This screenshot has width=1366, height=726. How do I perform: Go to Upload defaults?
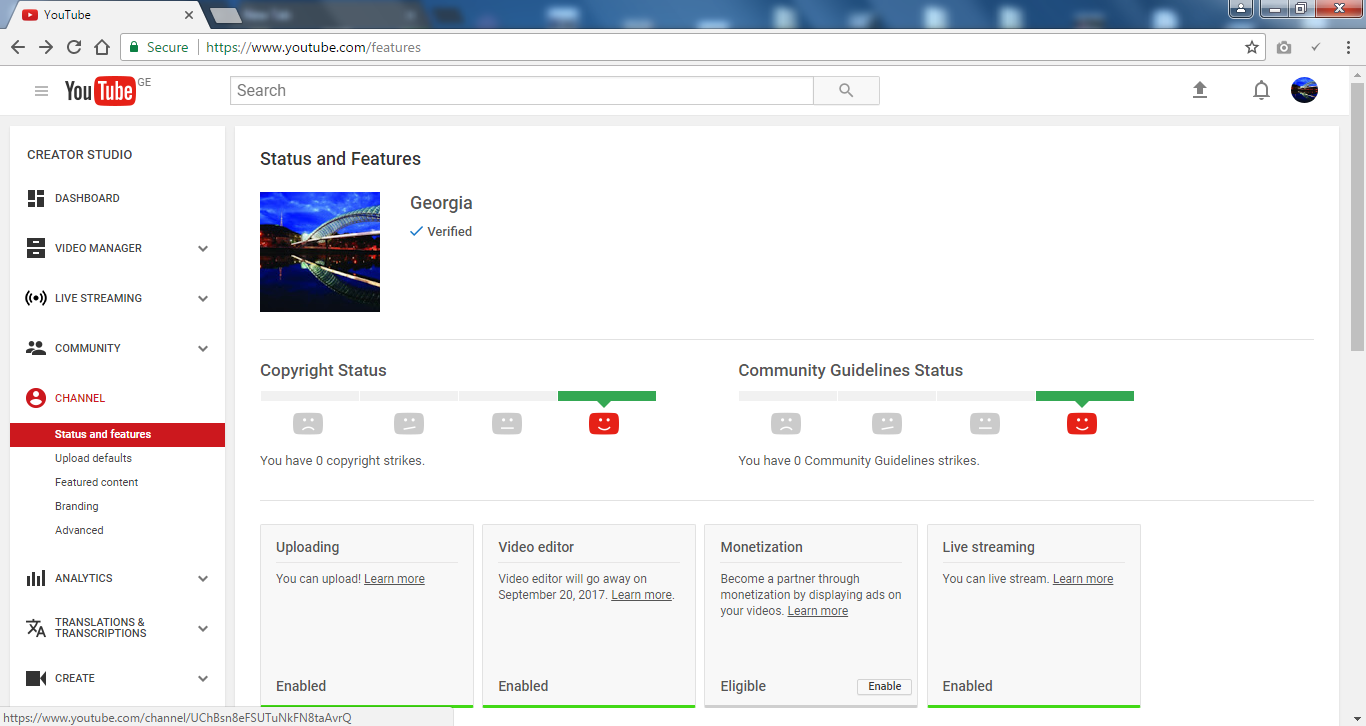[93, 458]
